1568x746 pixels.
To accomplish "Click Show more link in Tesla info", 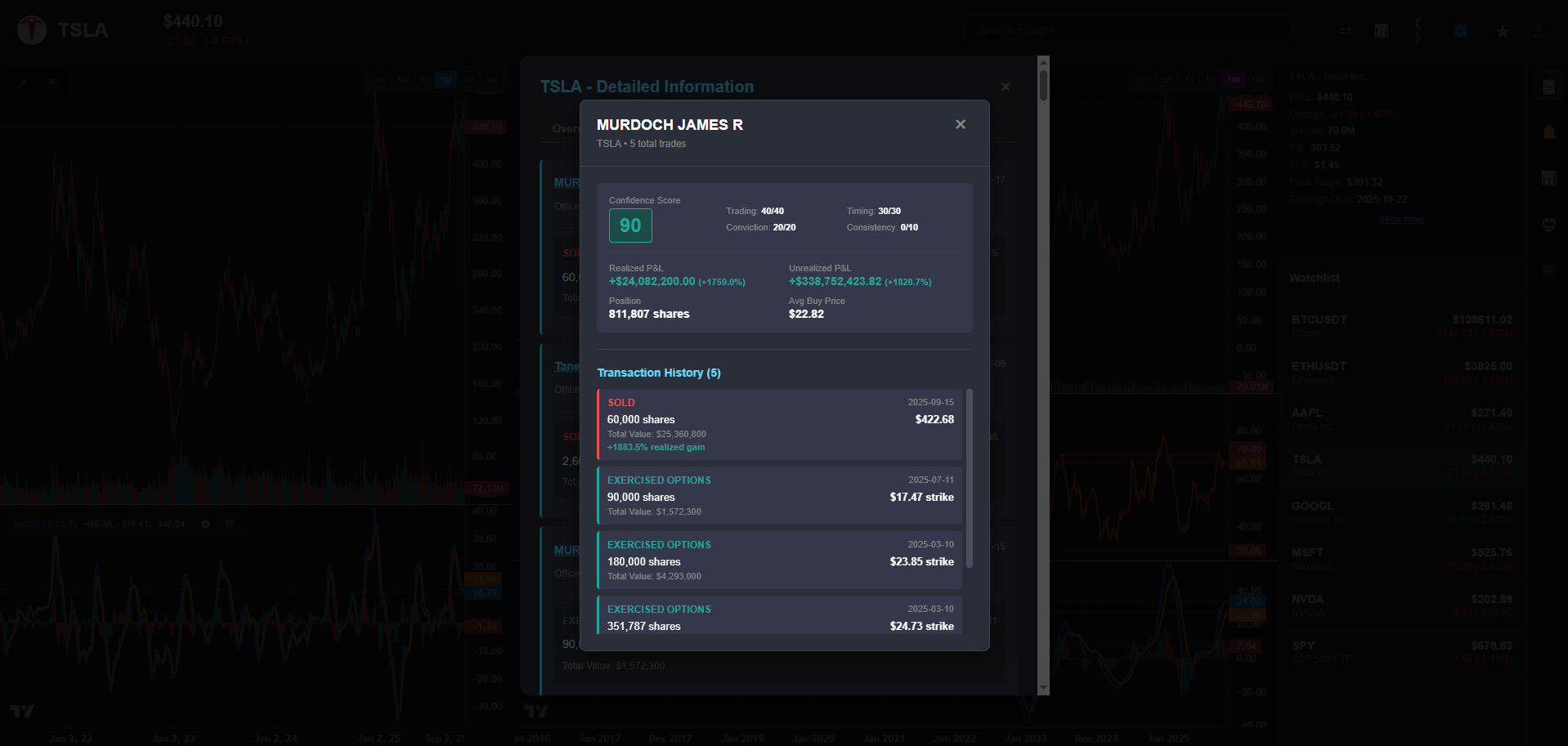I will tap(1402, 219).
